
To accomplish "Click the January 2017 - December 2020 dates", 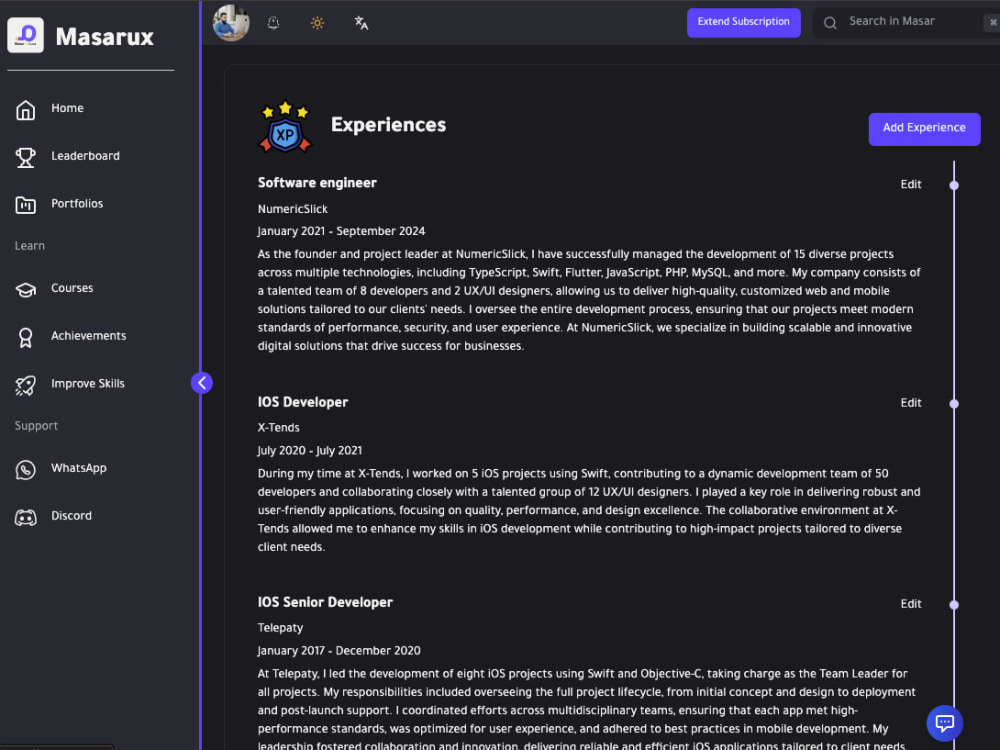I will (x=339, y=651).
